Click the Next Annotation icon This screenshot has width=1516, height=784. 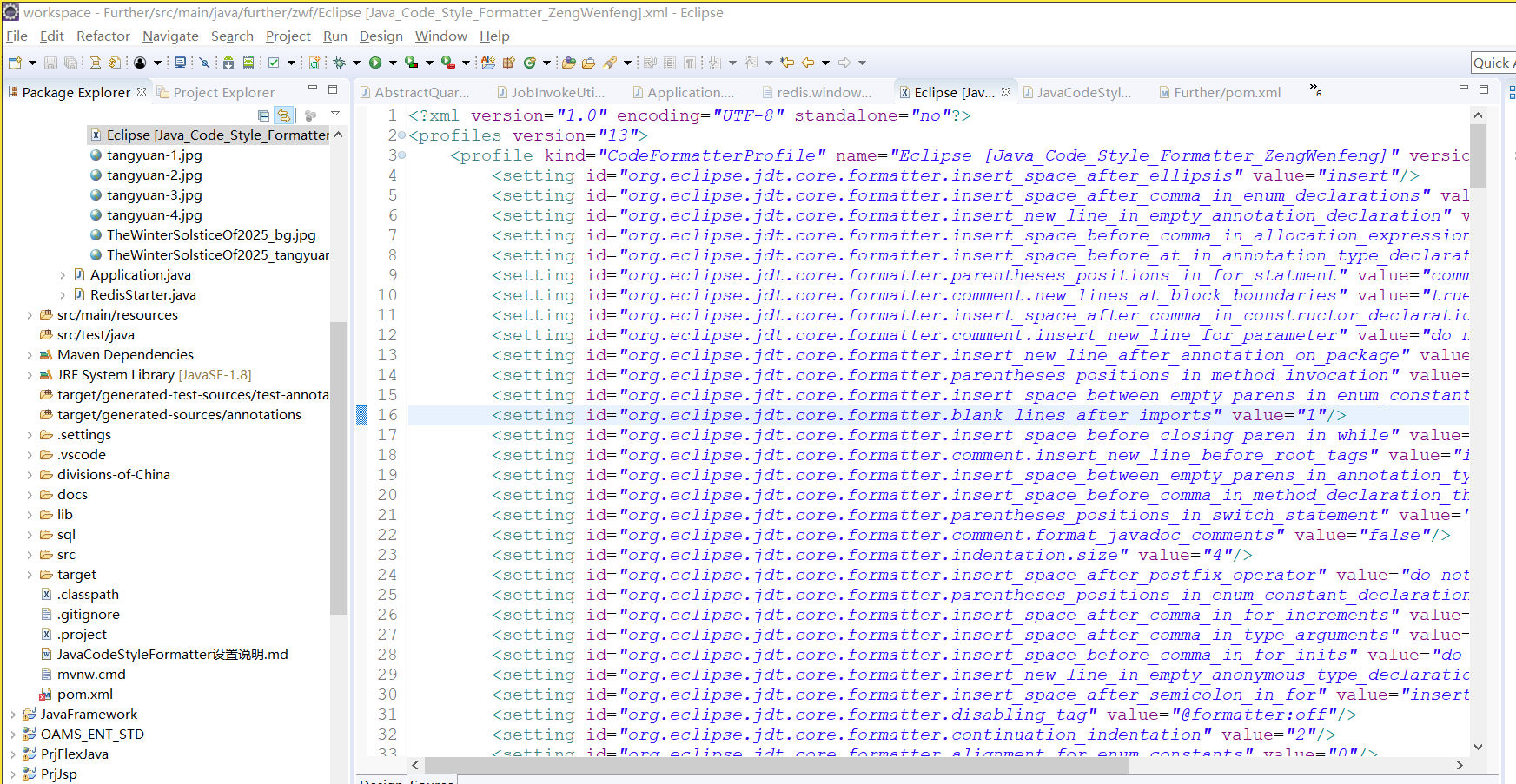[x=714, y=63]
